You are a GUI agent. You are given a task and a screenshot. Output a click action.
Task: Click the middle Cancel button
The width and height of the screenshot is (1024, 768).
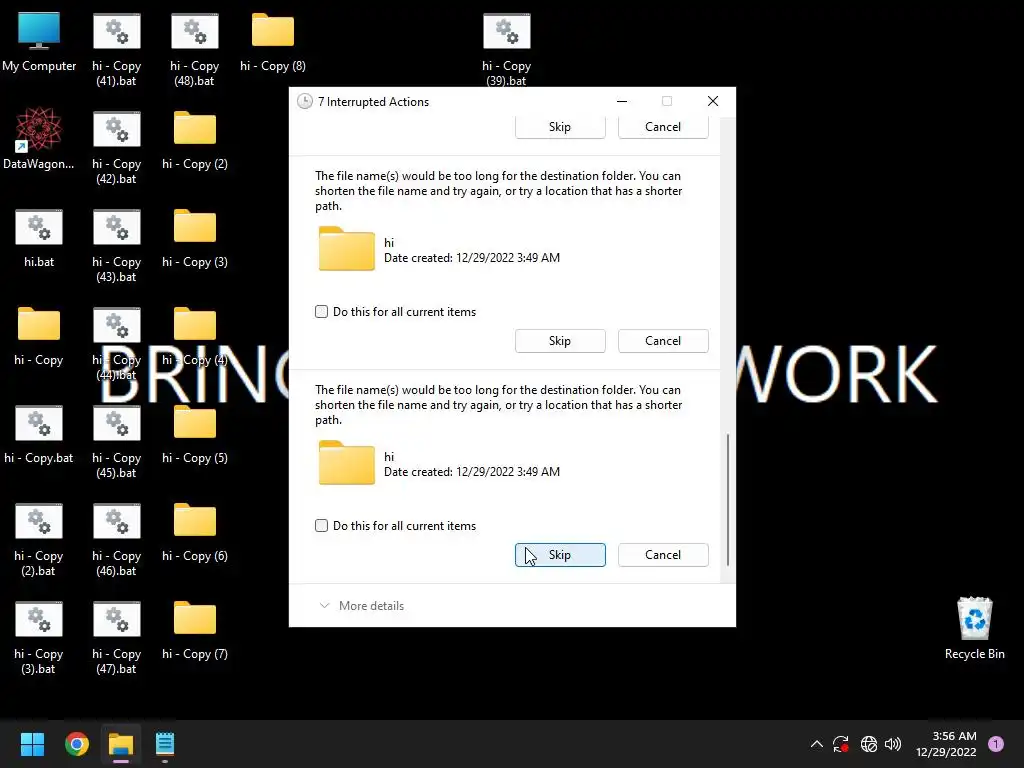(x=664, y=341)
